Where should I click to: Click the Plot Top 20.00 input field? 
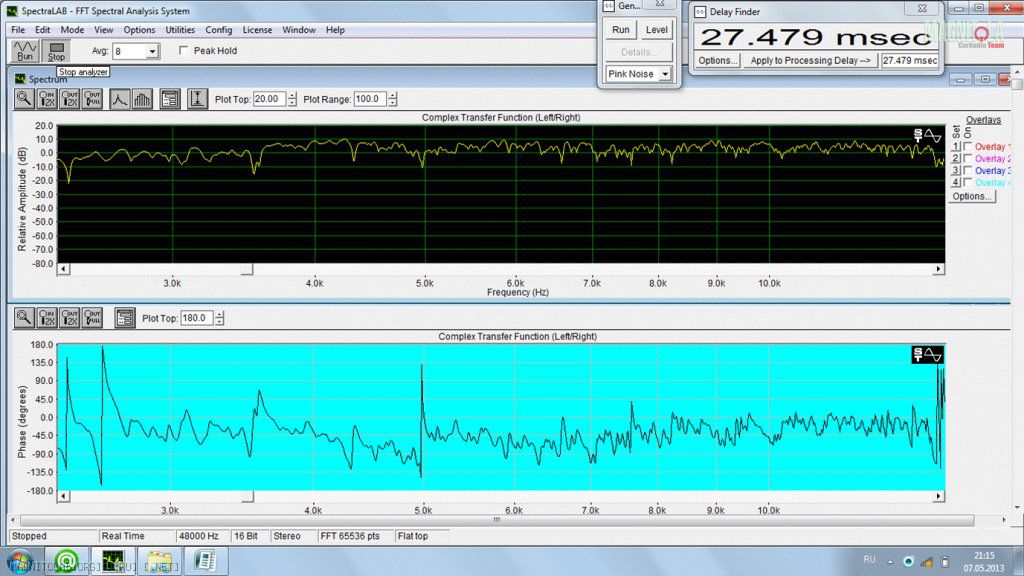[270, 99]
